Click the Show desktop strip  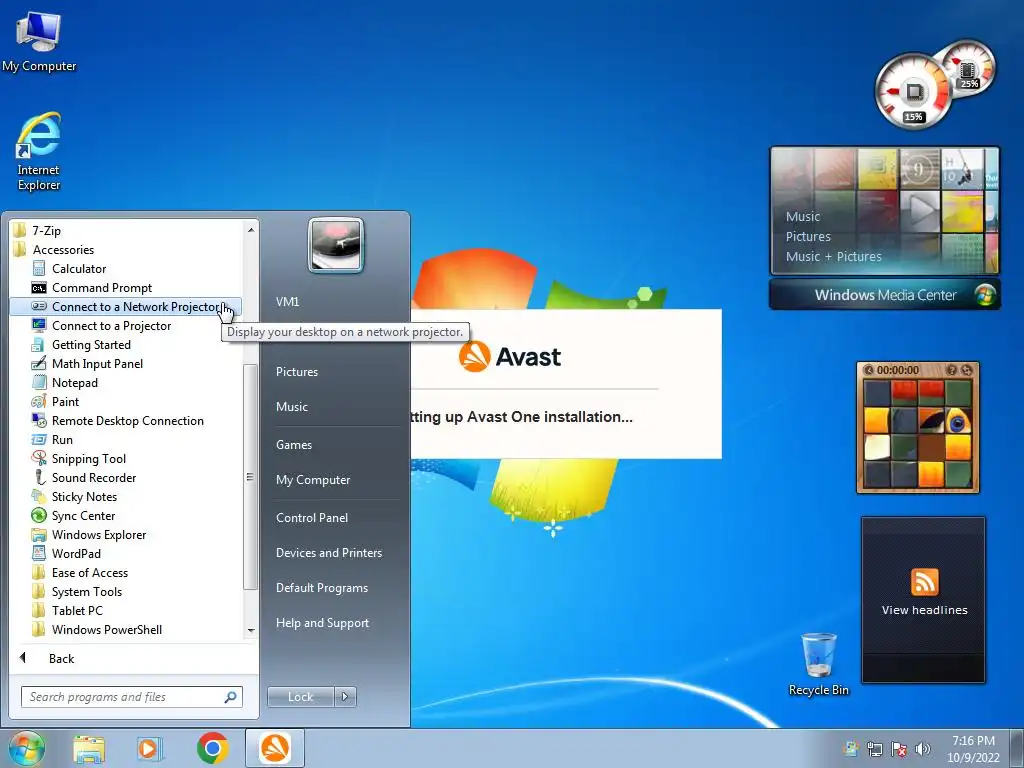point(1017,748)
